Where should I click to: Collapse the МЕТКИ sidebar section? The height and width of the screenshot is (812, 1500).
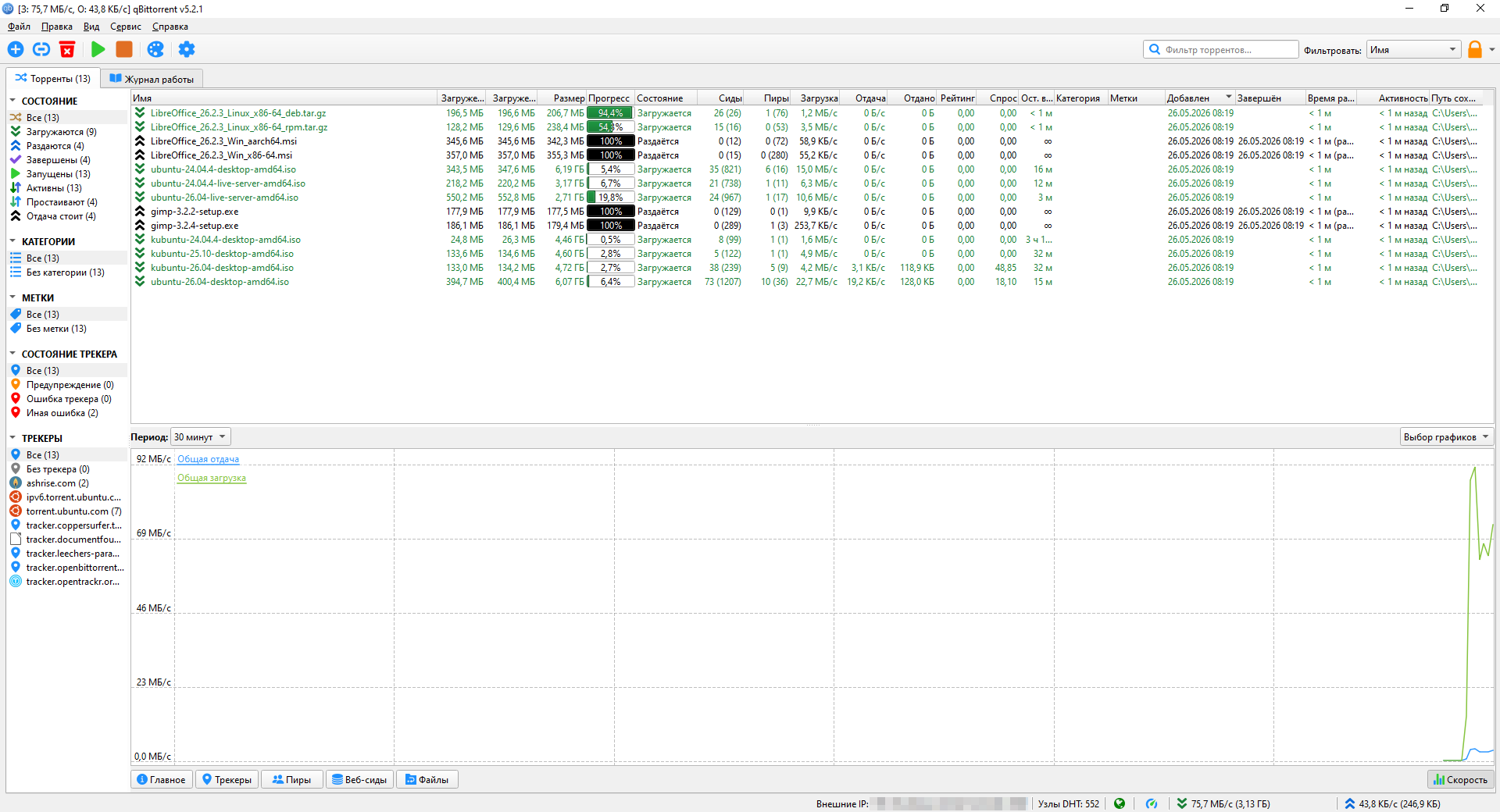point(12,297)
